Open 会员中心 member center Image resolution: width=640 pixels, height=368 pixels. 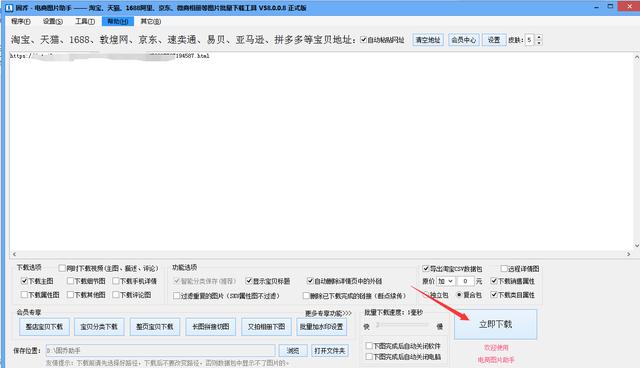coord(463,40)
